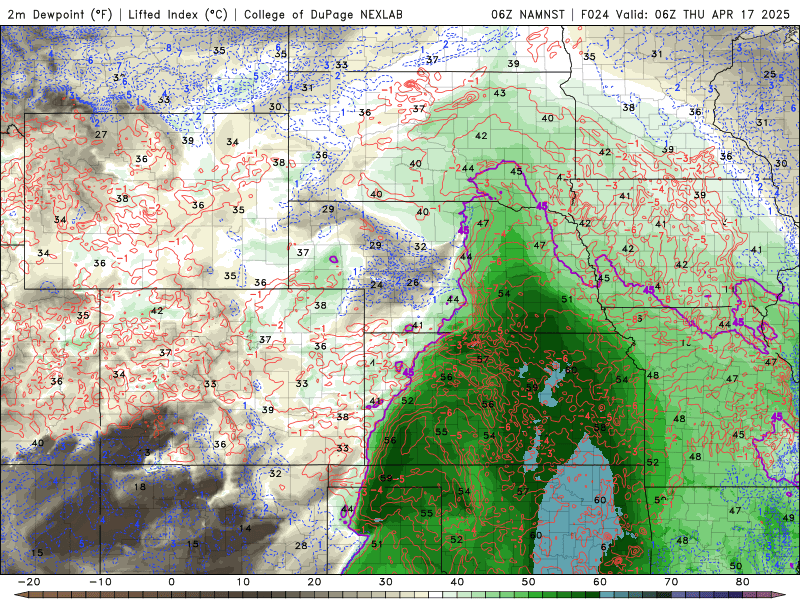Click the '49' dewpoint value on map
The width and height of the screenshot is (800, 600).
pyautogui.click(x=788, y=518)
